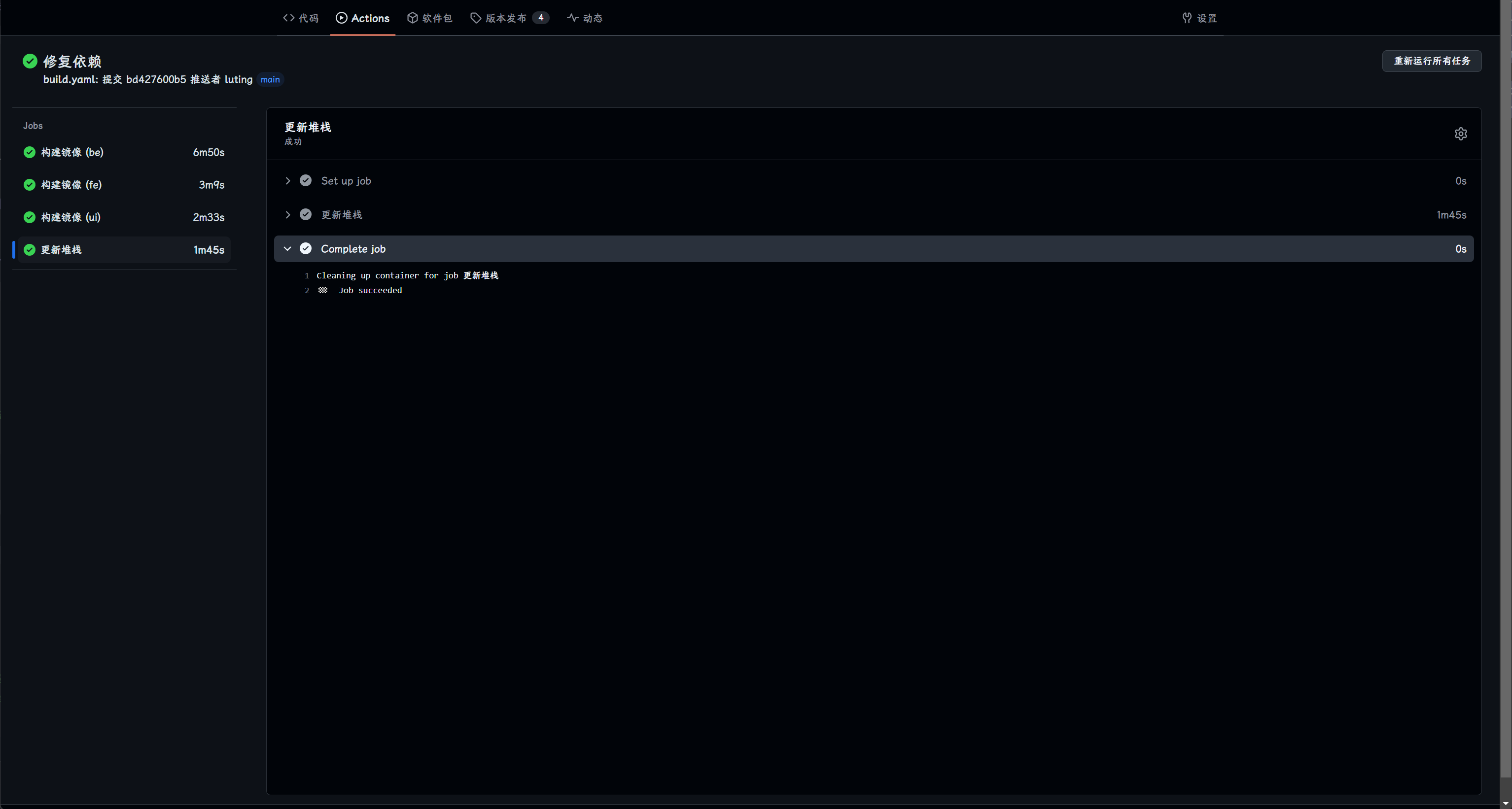Expand the Set up job step
Image resolution: width=1512 pixels, height=809 pixels.
click(287, 181)
